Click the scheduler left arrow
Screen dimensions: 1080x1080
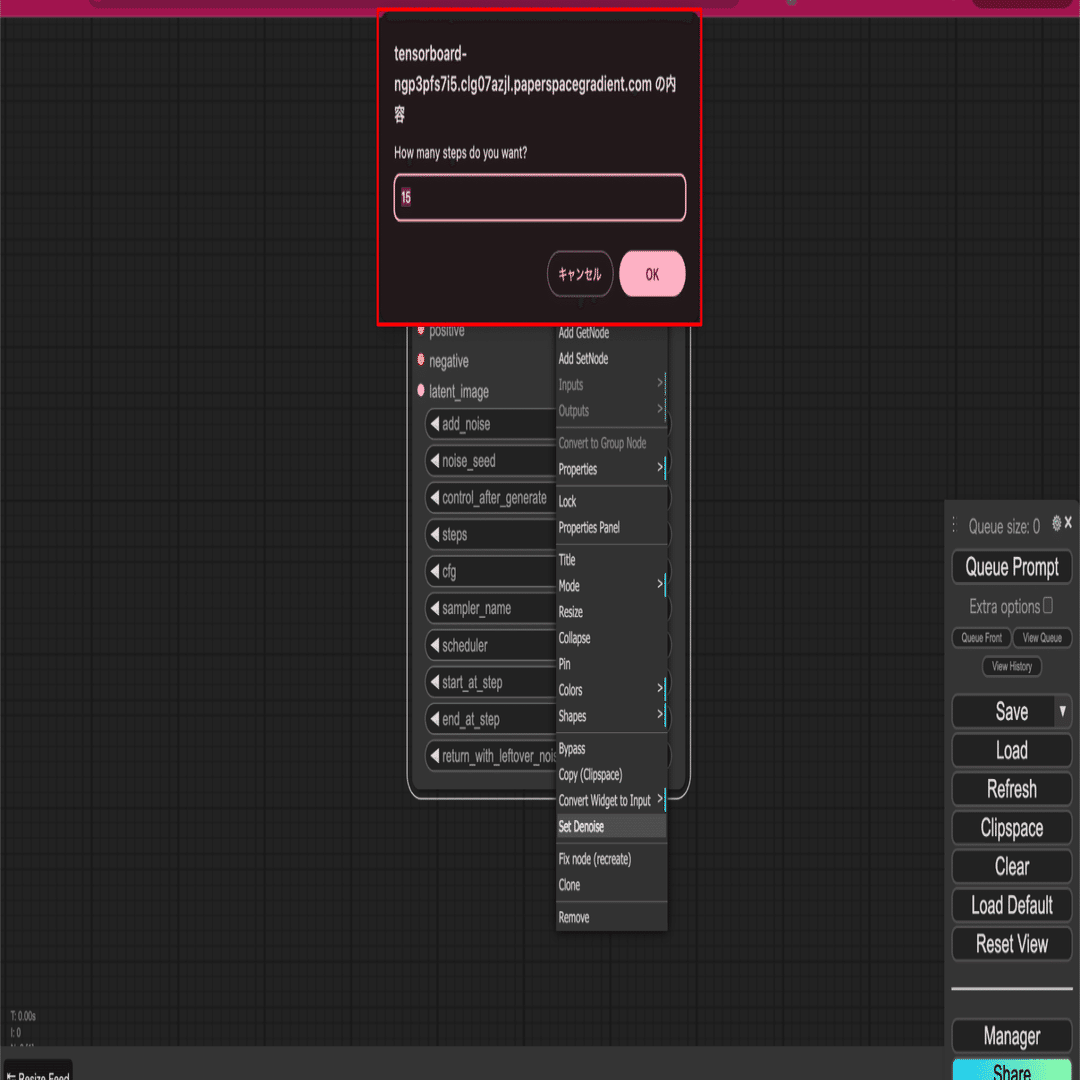click(435, 645)
